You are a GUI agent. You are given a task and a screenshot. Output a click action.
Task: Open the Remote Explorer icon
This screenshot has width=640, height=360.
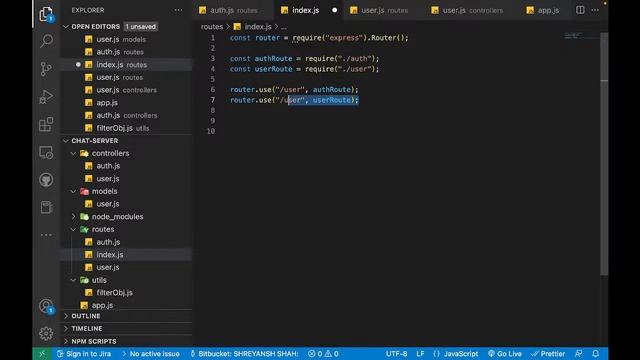pyautogui.click(x=46, y=152)
